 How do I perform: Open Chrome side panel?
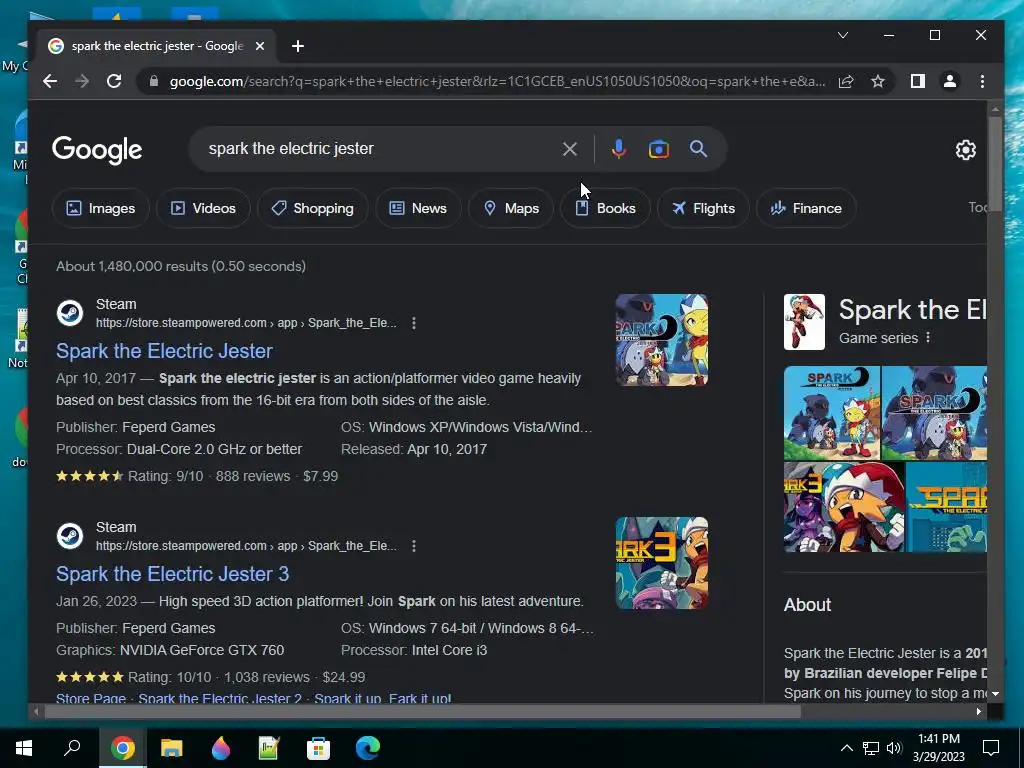(918, 81)
